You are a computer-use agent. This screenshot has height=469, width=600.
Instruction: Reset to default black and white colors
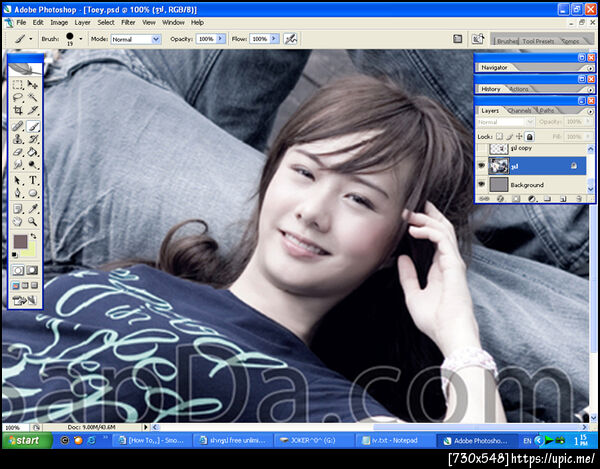[x=15, y=255]
